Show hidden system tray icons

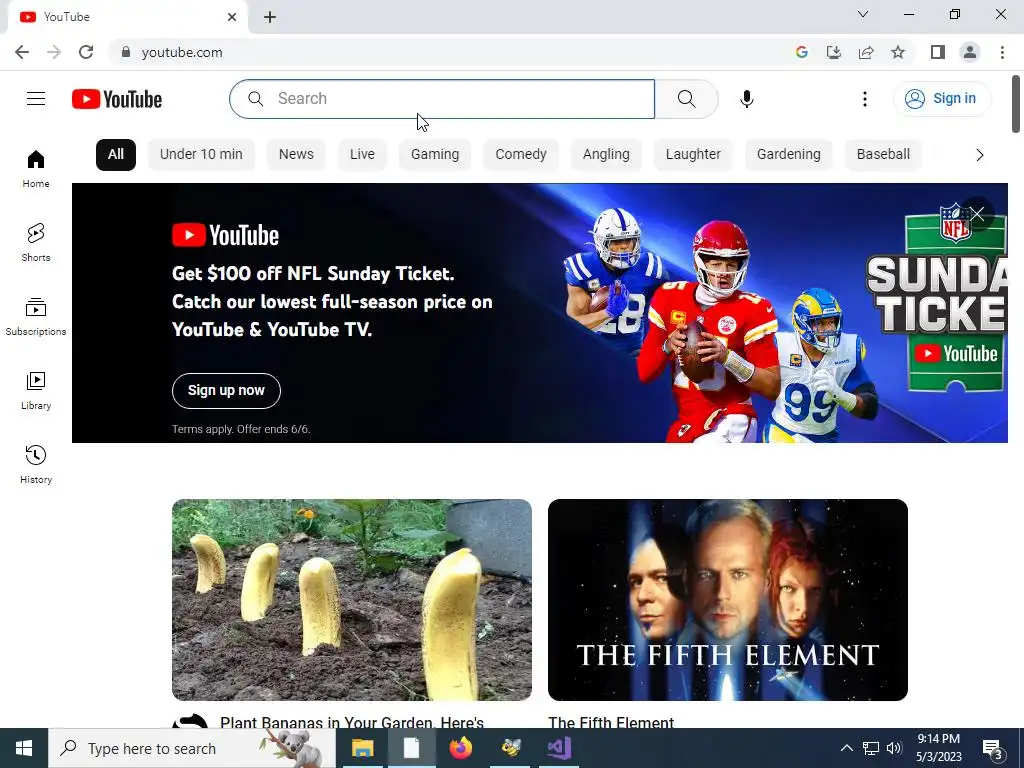846,748
